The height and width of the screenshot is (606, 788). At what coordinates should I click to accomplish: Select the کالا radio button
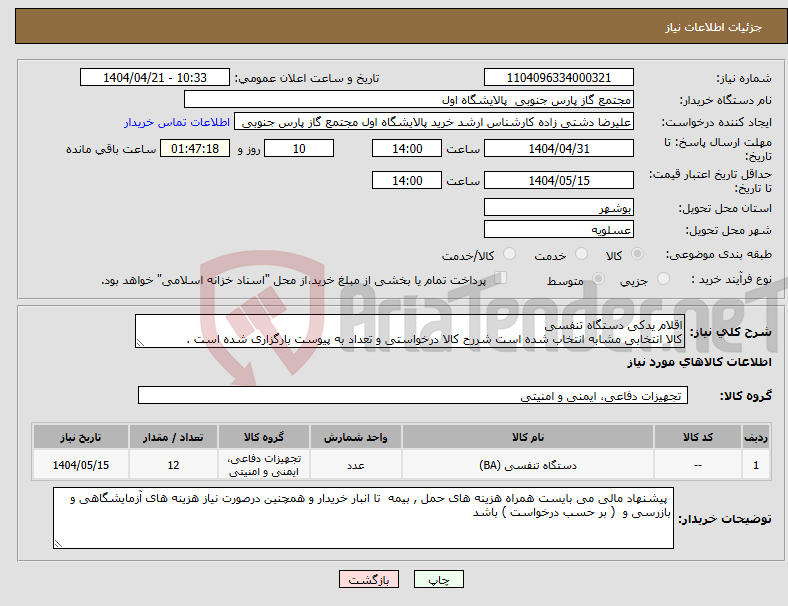pos(637,254)
